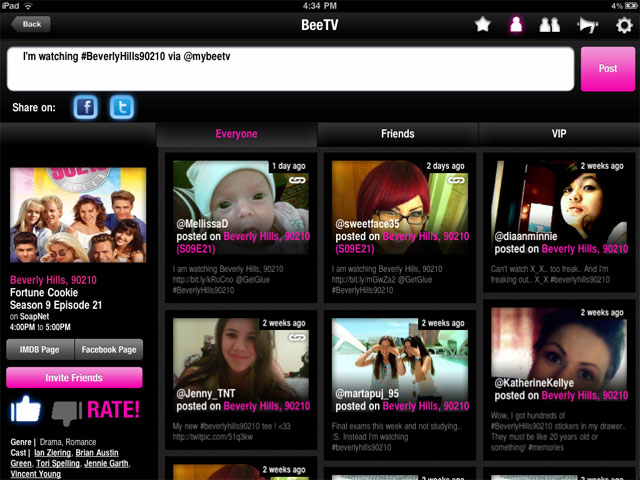Open @martapuj_95 photo
Image resolution: width=640 pixels, height=480 pixels.
[x=400, y=365]
